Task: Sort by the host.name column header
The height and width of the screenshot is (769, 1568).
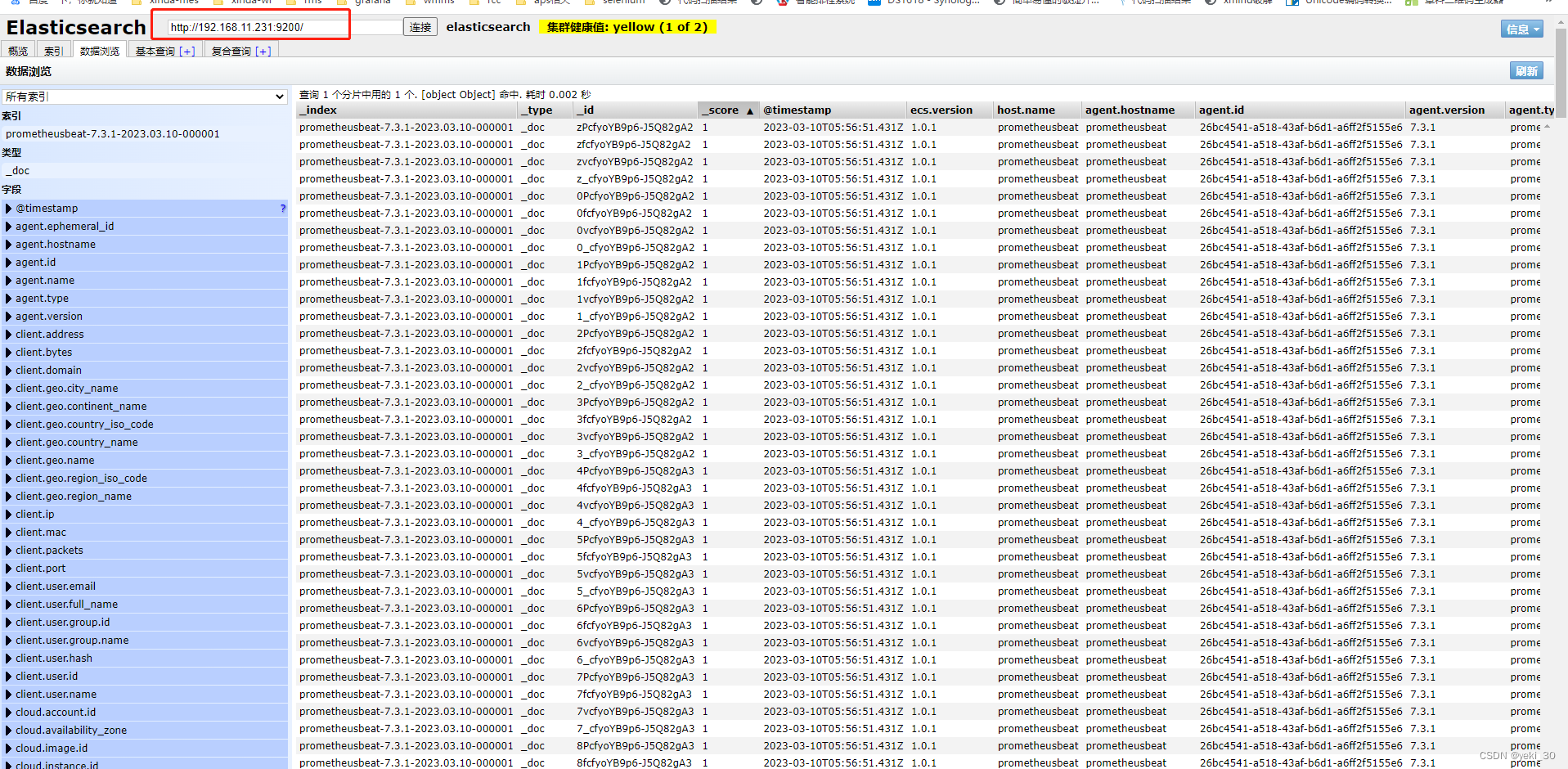Action: coord(1037,110)
